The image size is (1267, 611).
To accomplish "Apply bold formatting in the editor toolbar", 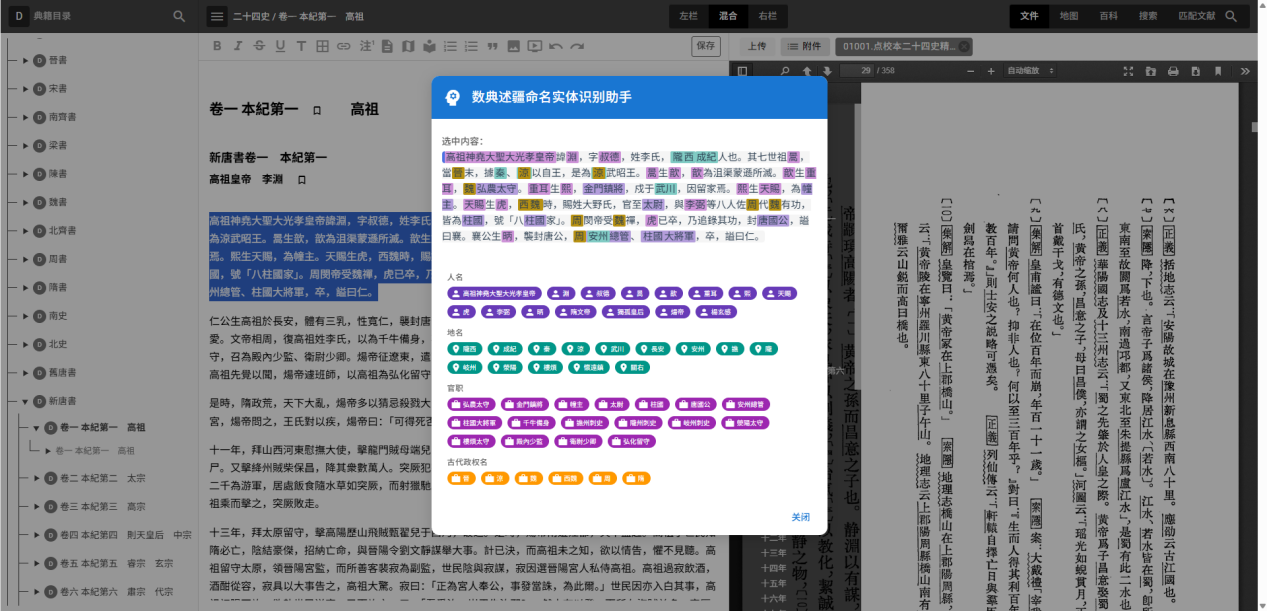I will 217,46.
